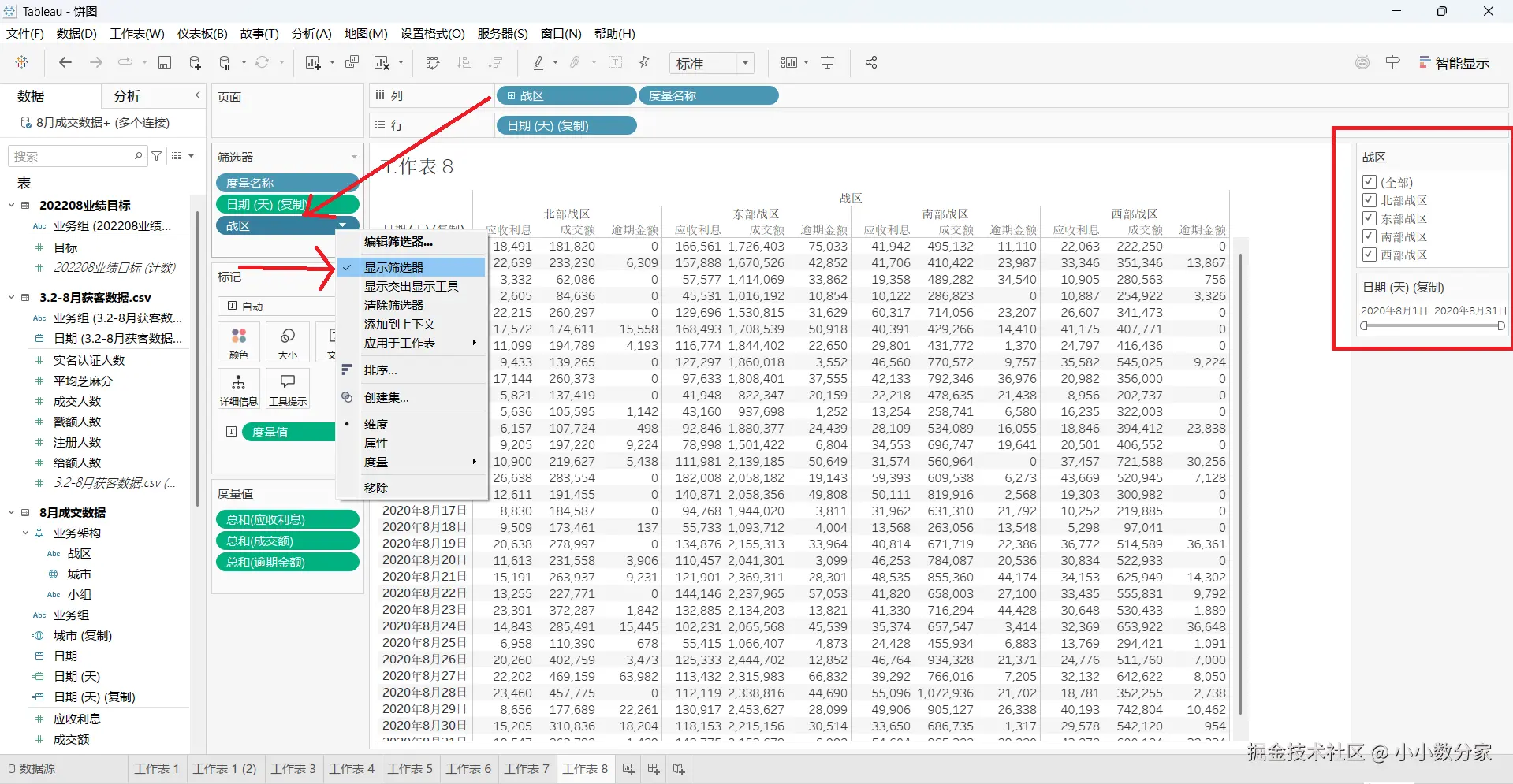This screenshot has height=784, width=1513.
Task: Switch to 工作表 7 tab
Action: click(527, 769)
